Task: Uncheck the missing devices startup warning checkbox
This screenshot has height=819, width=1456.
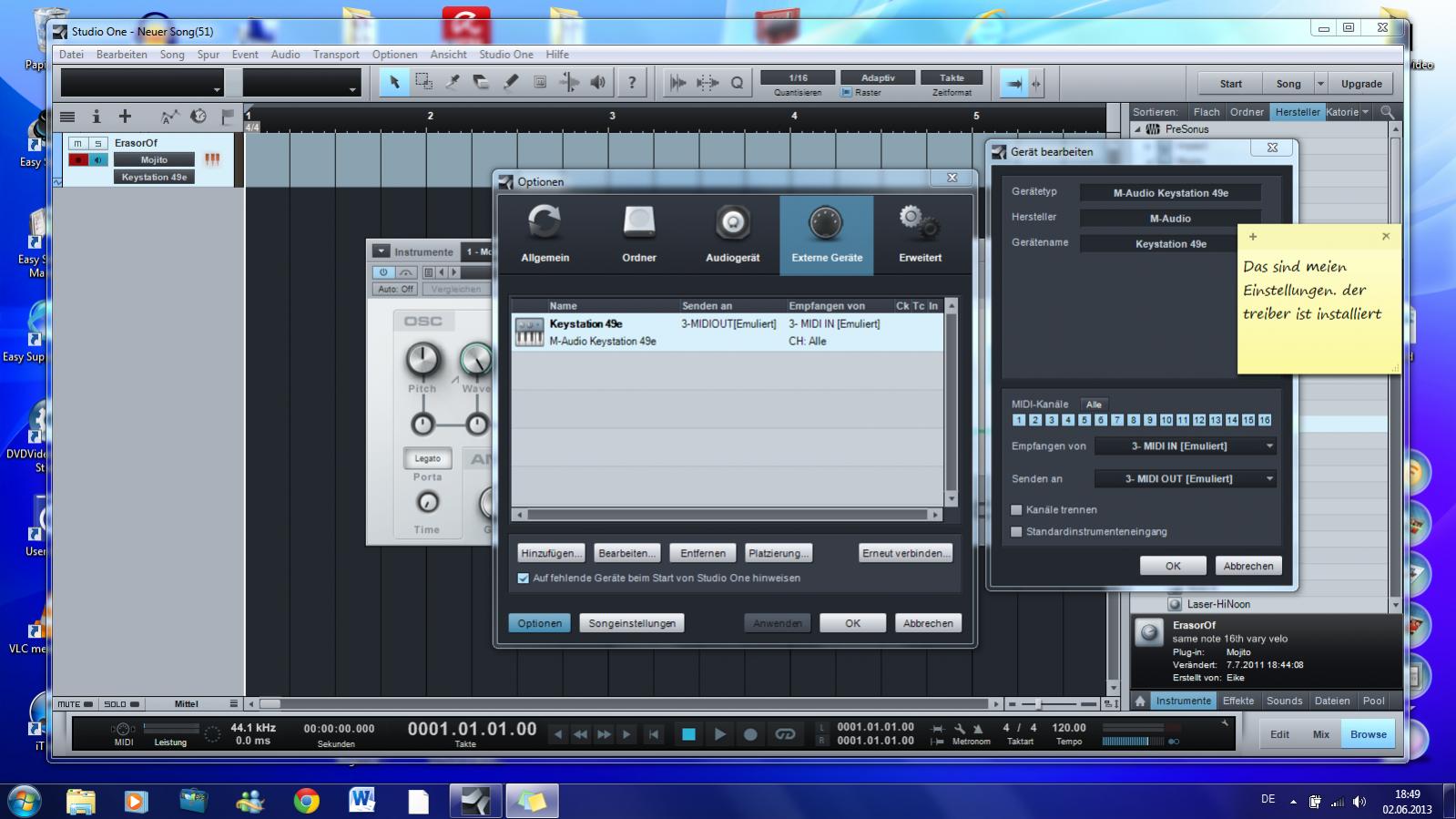Action: 524,578
